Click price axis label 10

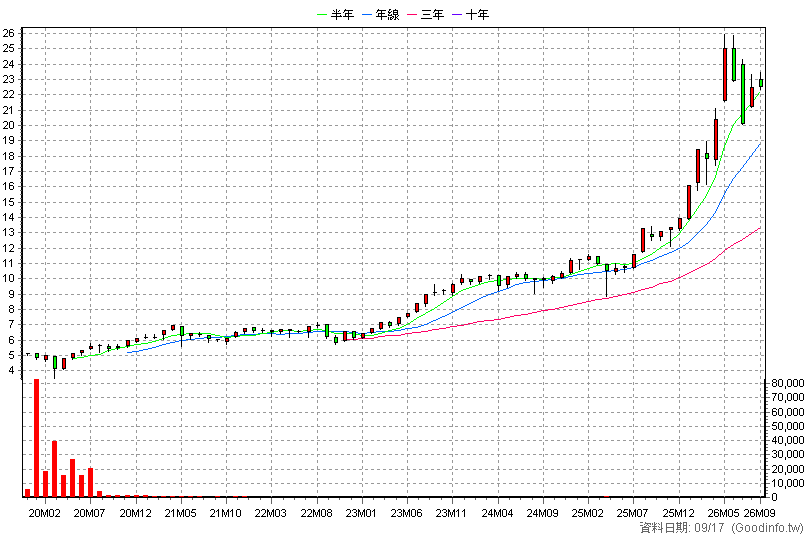point(9,279)
